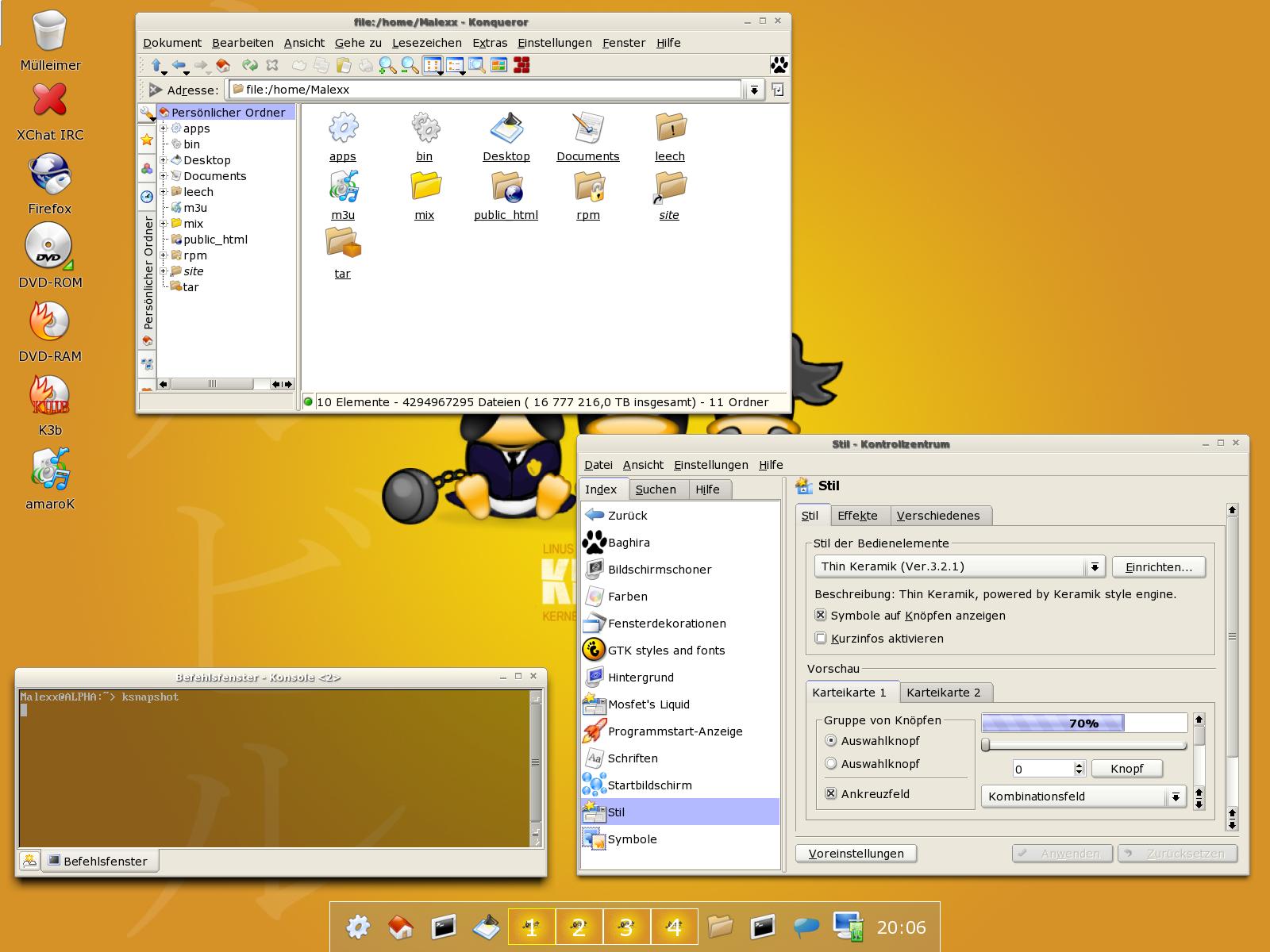Expand the rpm tree node

click(x=164, y=255)
